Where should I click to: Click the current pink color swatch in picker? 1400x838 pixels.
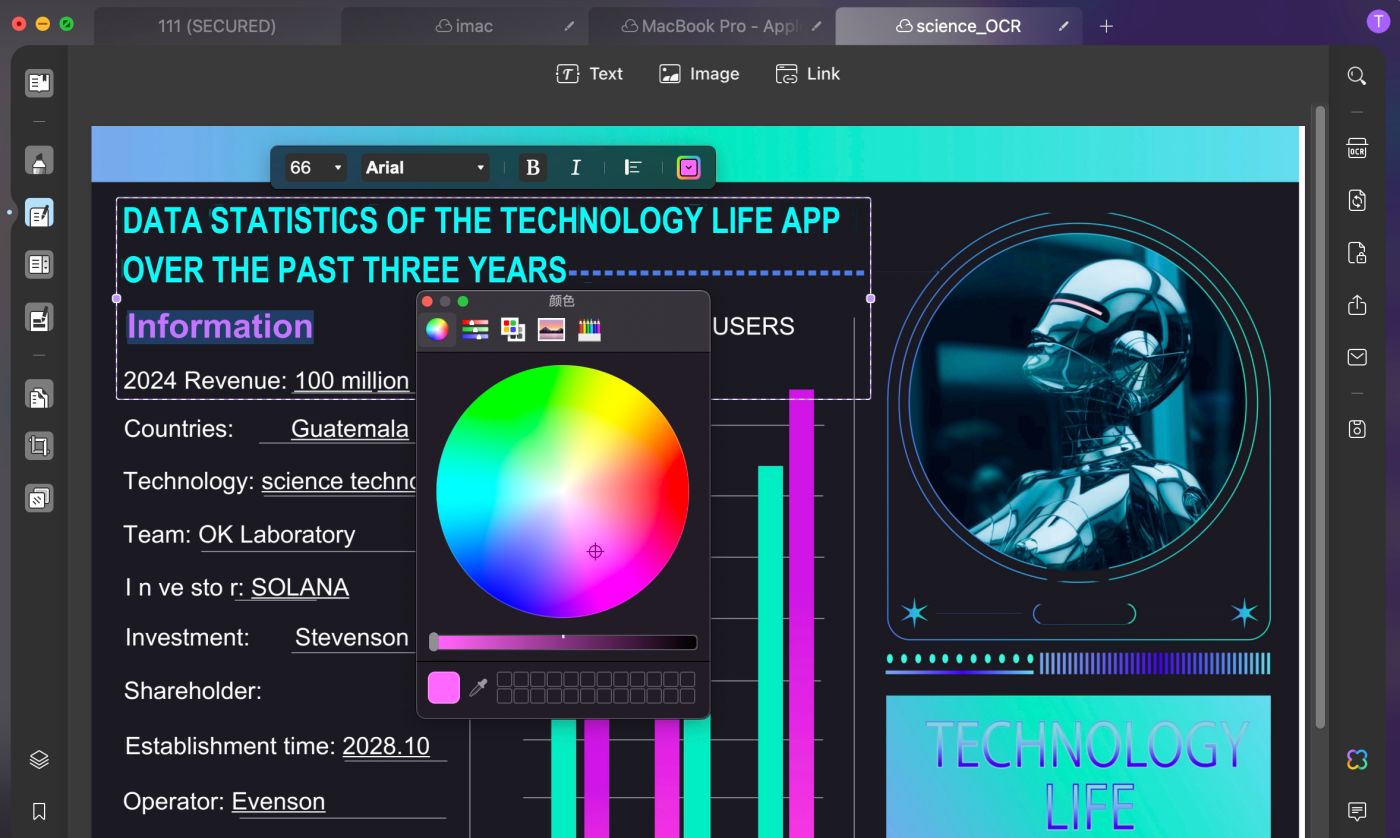(x=444, y=688)
